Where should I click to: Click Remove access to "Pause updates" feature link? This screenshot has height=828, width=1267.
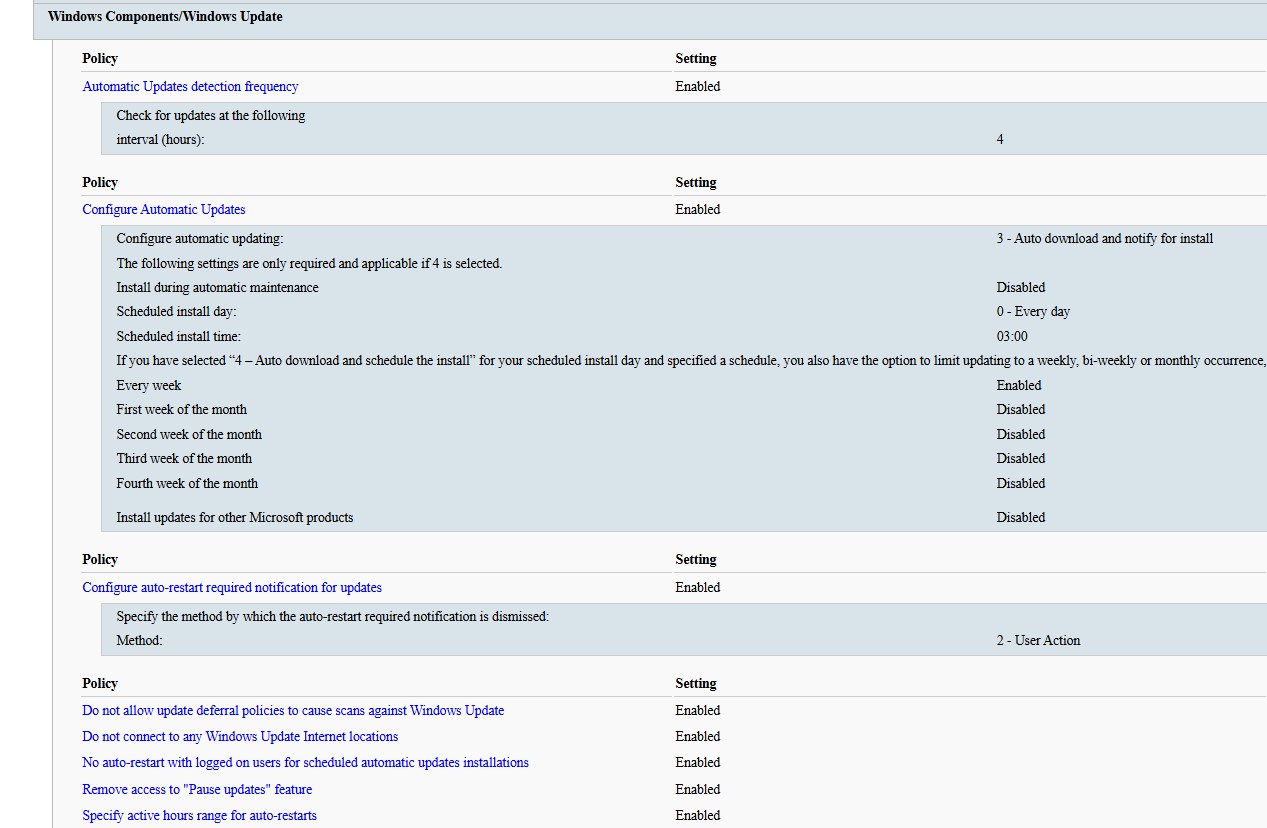coord(197,790)
